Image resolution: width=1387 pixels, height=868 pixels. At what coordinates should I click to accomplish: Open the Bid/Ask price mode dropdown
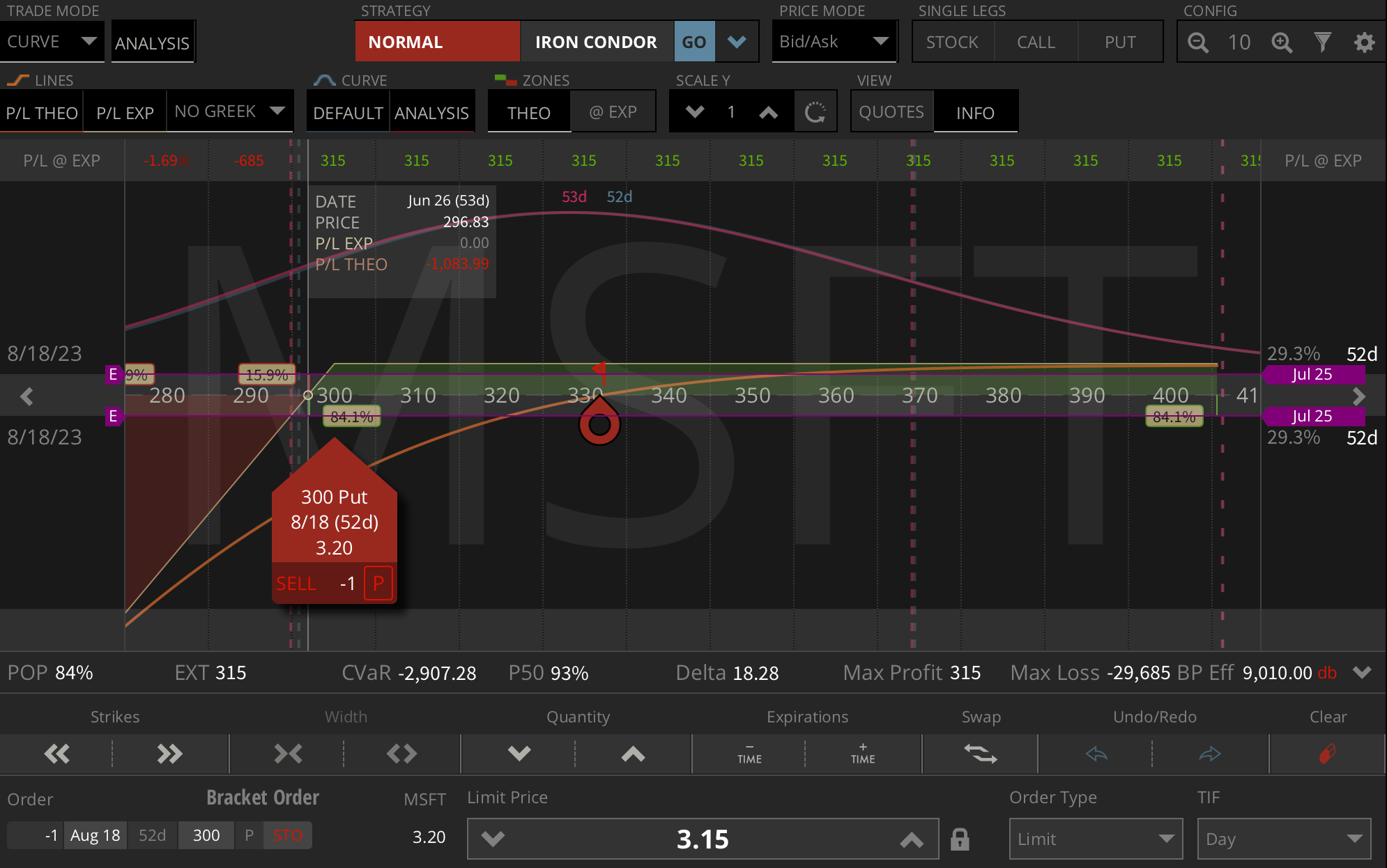click(834, 42)
